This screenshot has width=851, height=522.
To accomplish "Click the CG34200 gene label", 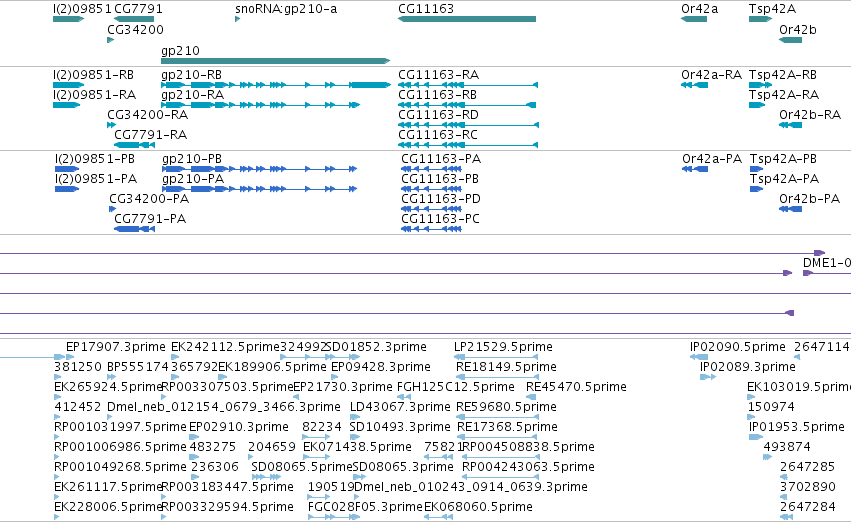I will 135,30.
